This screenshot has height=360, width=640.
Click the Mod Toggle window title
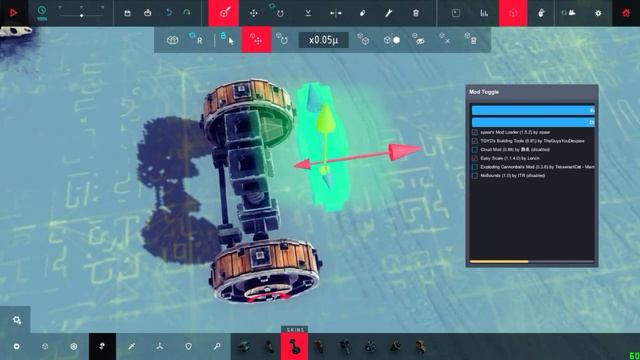484,92
